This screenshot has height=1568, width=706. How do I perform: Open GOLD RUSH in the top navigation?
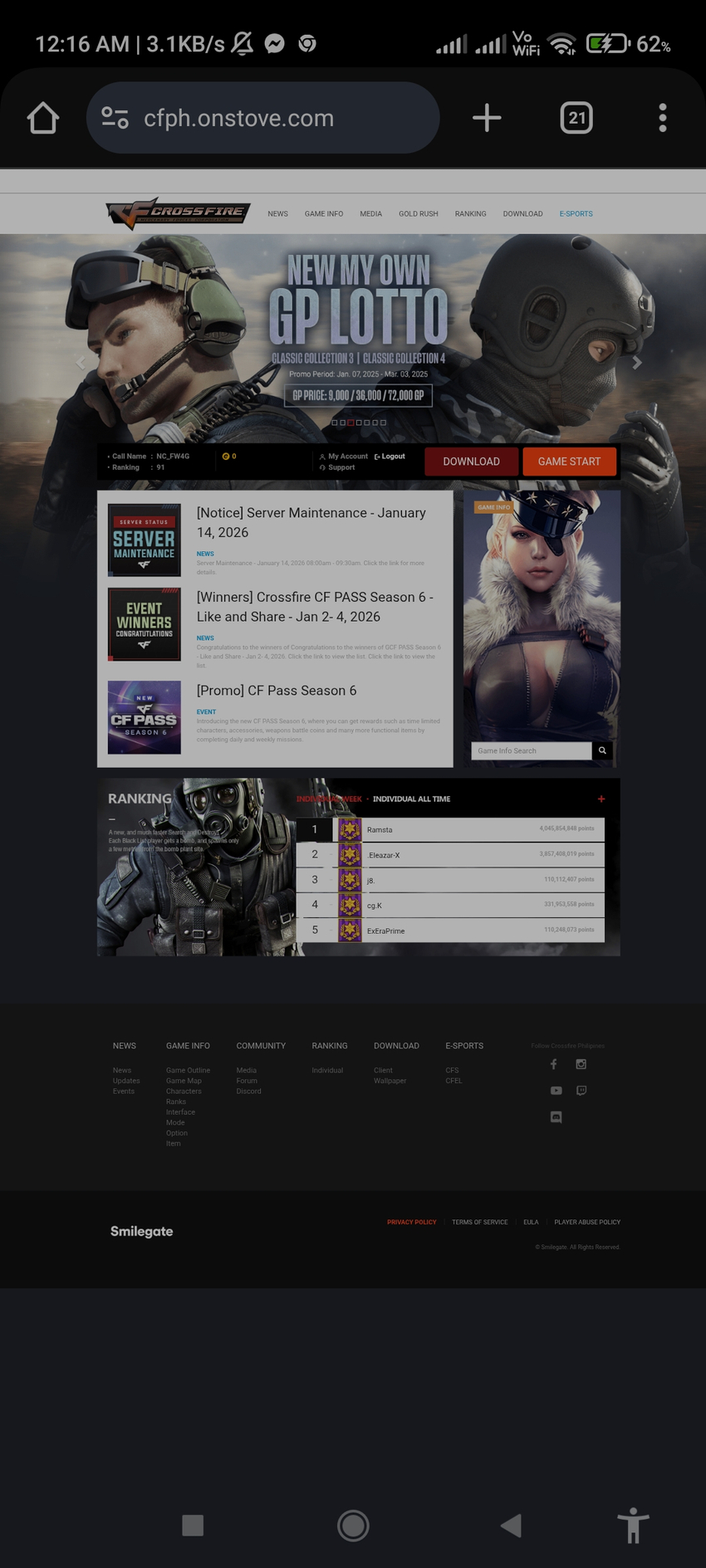pos(418,214)
